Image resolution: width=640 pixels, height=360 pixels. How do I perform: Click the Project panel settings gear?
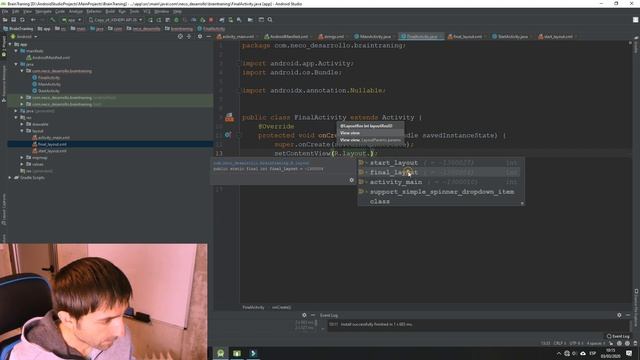[200, 36]
